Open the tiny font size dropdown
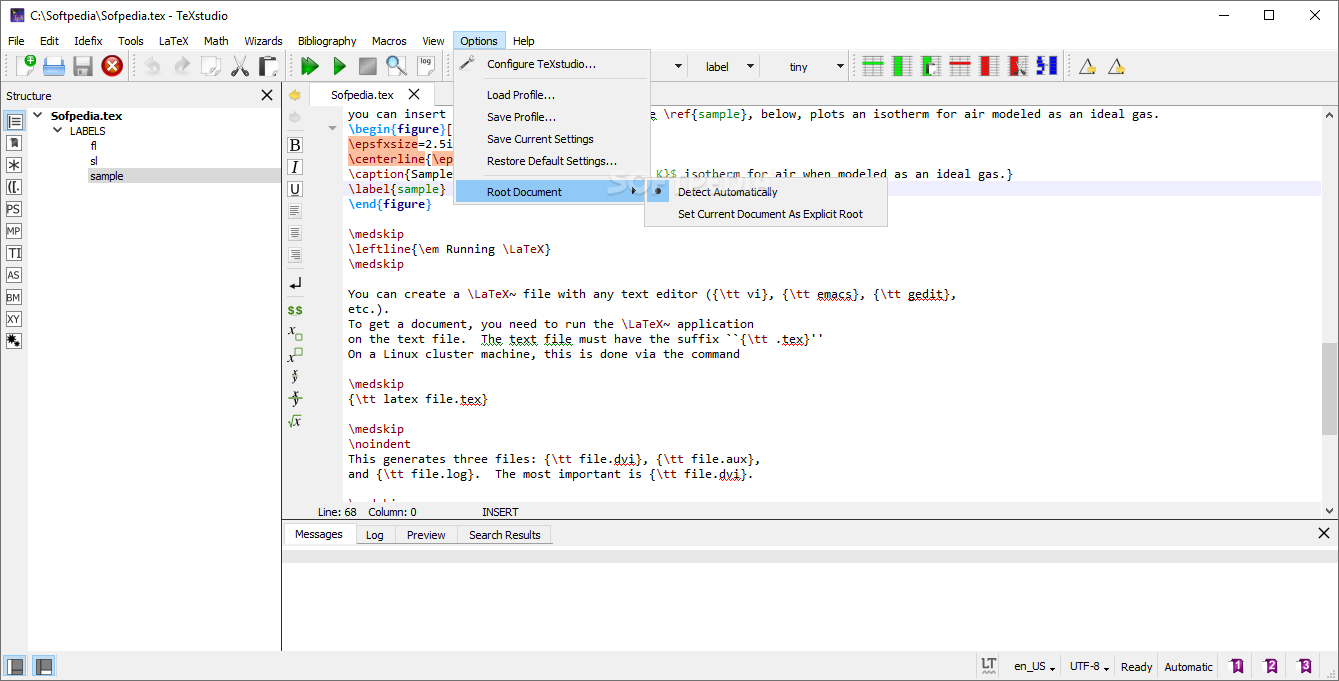The image size is (1339, 681). (x=805, y=67)
